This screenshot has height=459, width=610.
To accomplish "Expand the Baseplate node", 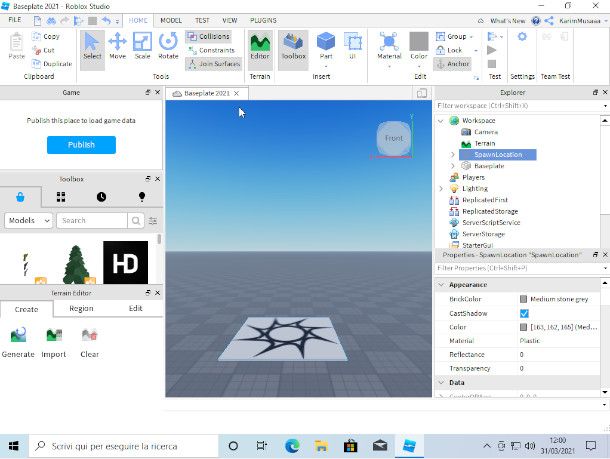I will coord(452,166).
